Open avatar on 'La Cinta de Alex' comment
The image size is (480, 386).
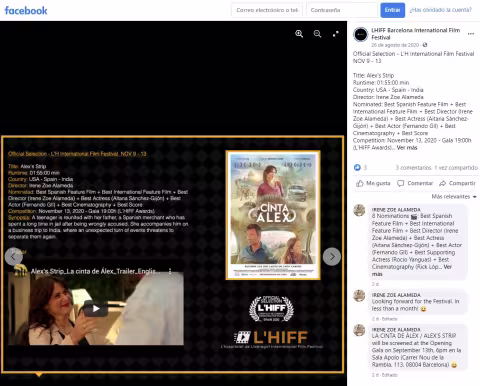(359, 330)
